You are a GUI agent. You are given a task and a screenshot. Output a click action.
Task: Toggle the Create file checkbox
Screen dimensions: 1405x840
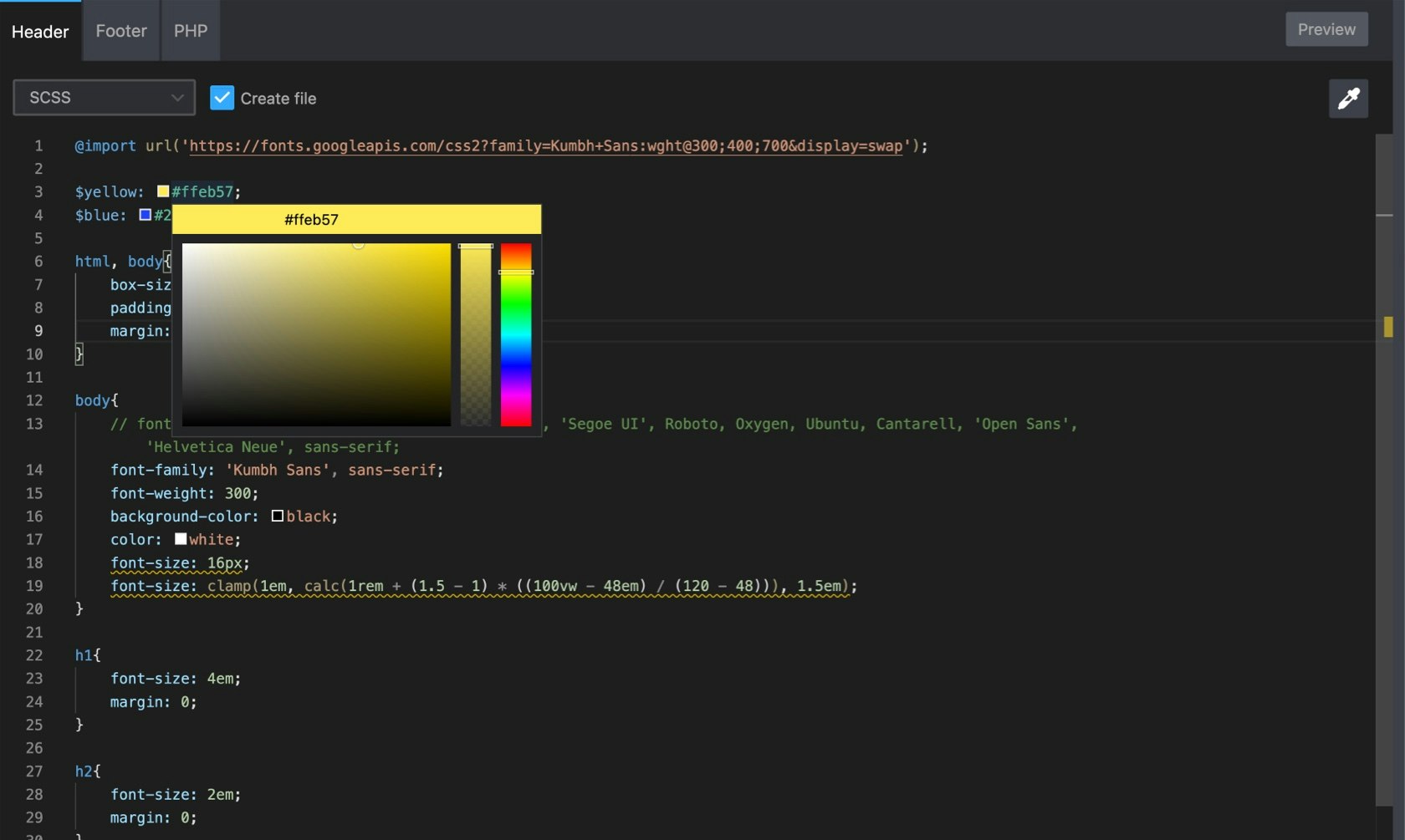(x=222, y=98)
